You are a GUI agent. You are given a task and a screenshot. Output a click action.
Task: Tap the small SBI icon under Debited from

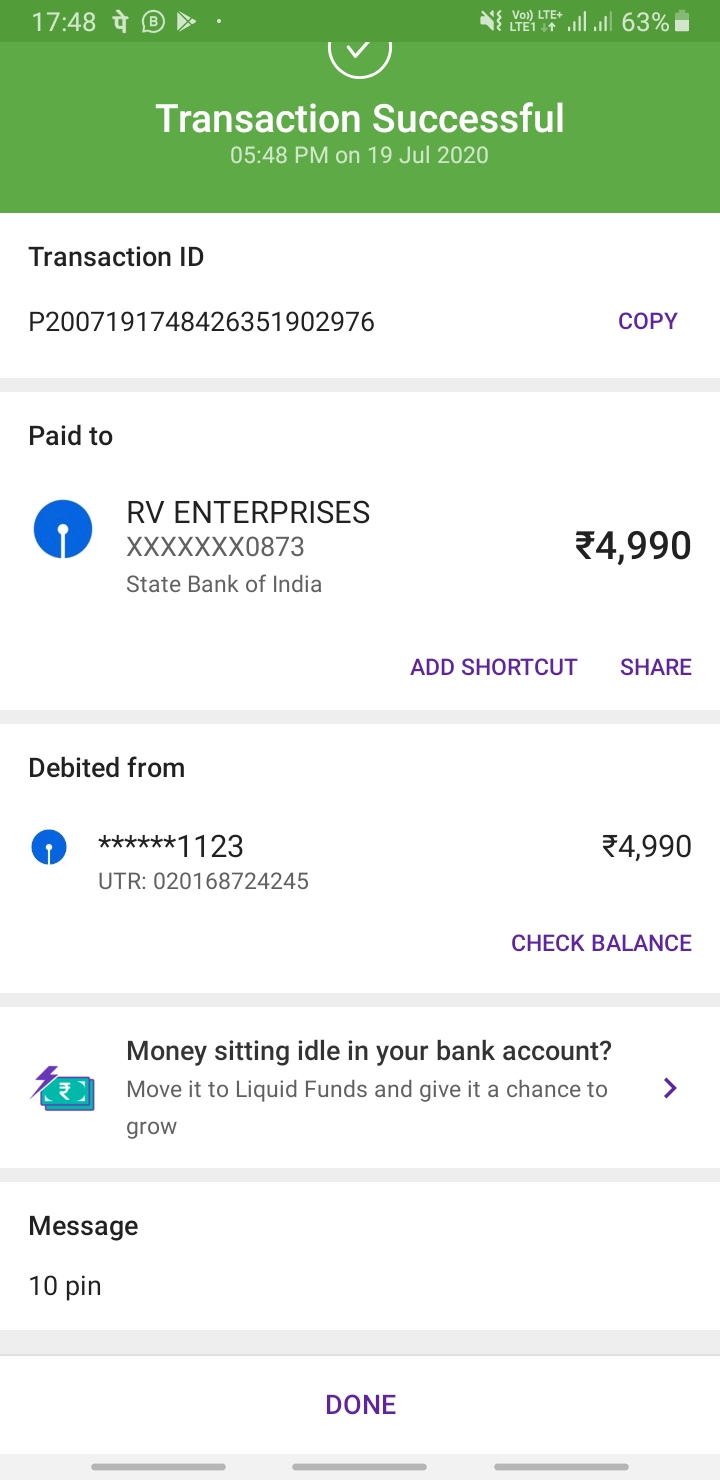click(49, 848)
